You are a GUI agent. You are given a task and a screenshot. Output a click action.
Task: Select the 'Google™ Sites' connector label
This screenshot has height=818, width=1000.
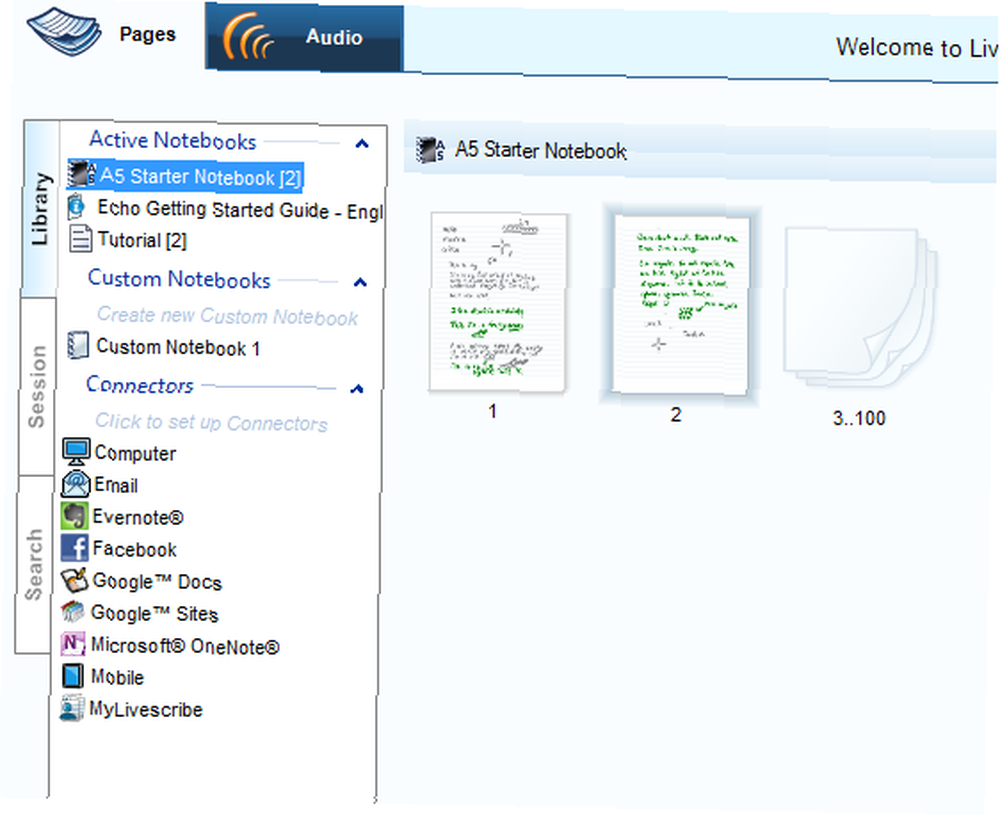click(x=154, y=613)
